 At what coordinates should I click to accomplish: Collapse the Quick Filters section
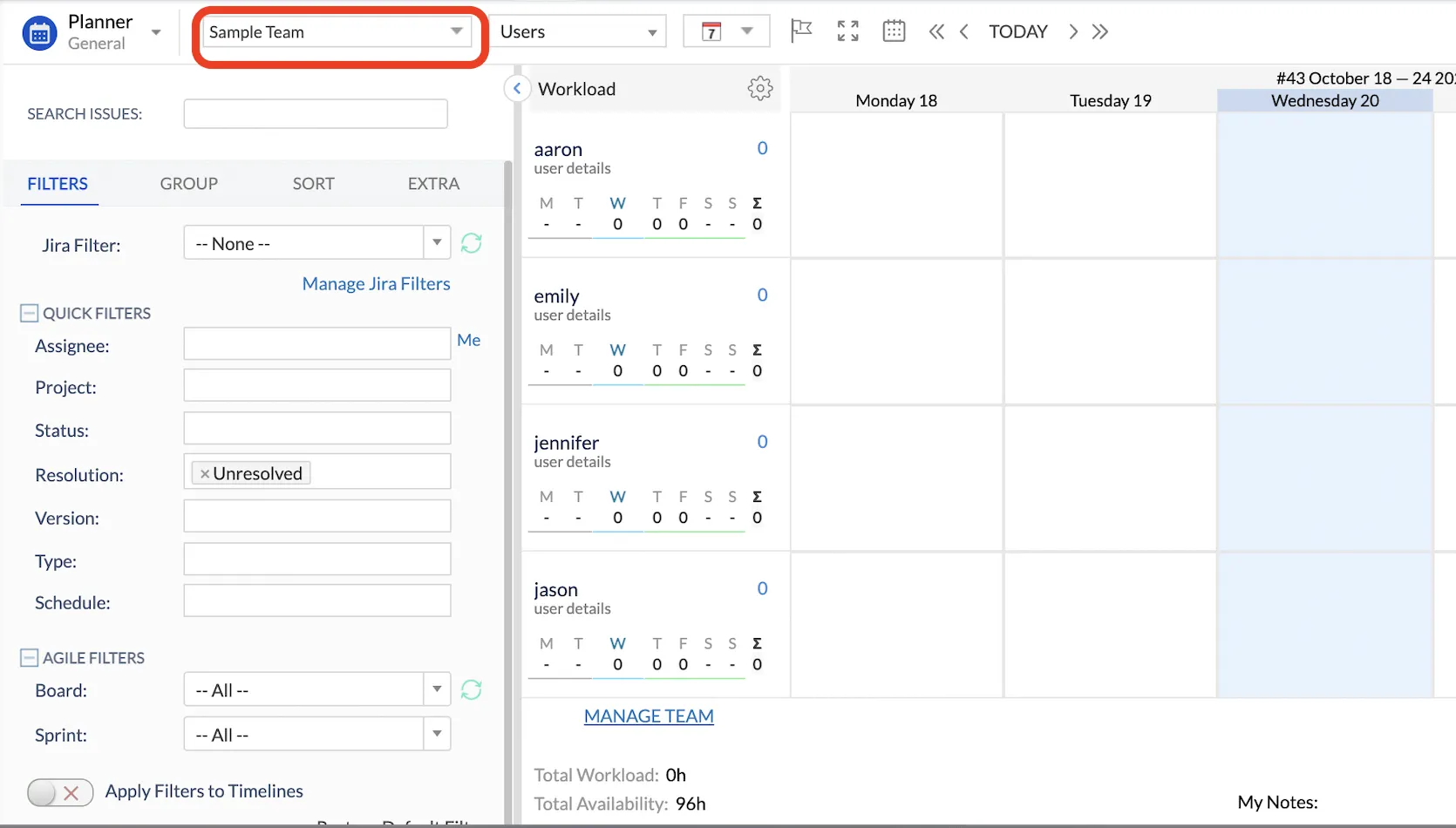pos(30,312)
